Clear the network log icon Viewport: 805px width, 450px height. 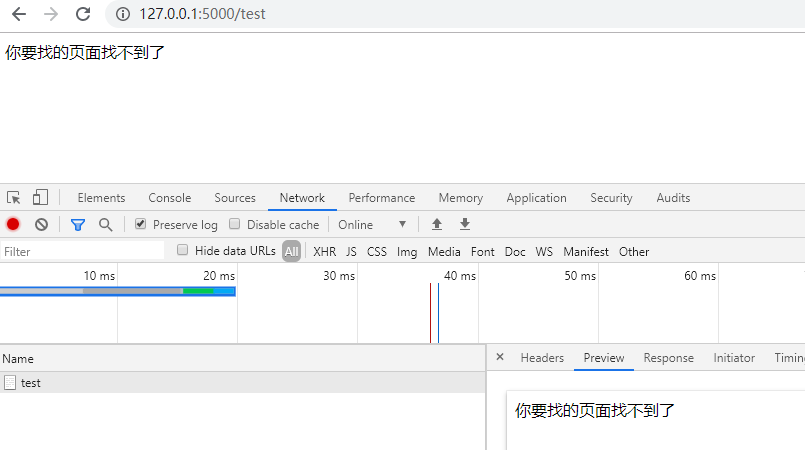[42, 224]
